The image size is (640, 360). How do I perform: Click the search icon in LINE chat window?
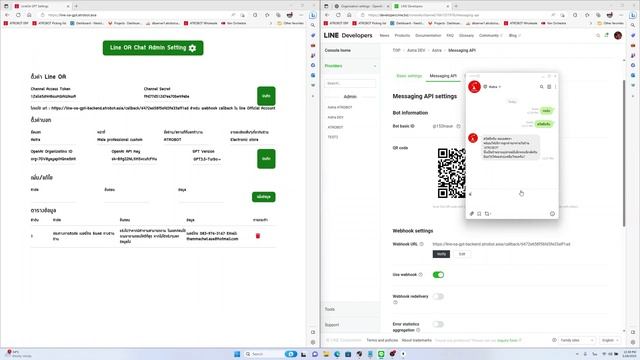(542, 87)
